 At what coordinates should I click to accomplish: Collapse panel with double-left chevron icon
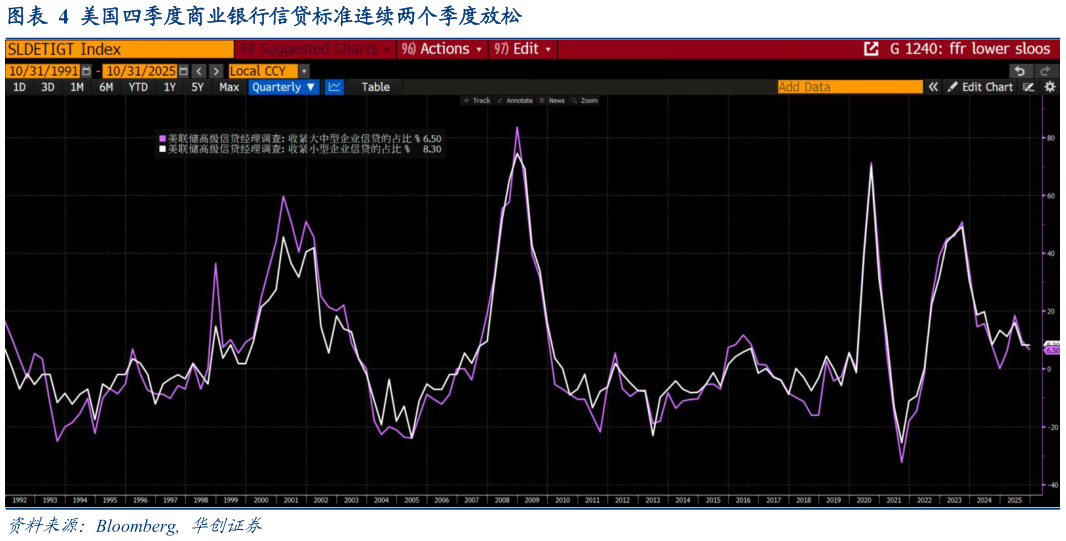pyautogui.click(x=933, y=87)
